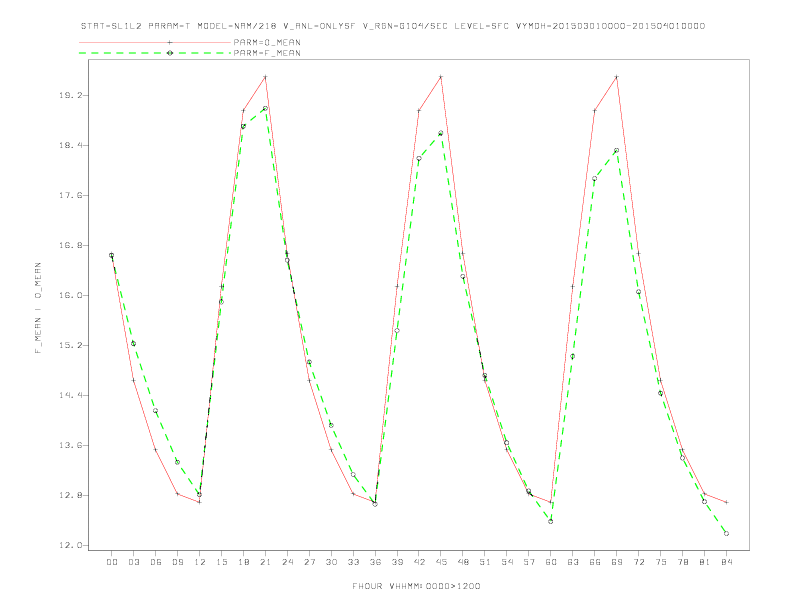
Task: Click the 81 forecast hour tick label
Action: click(x=705, y=562)
